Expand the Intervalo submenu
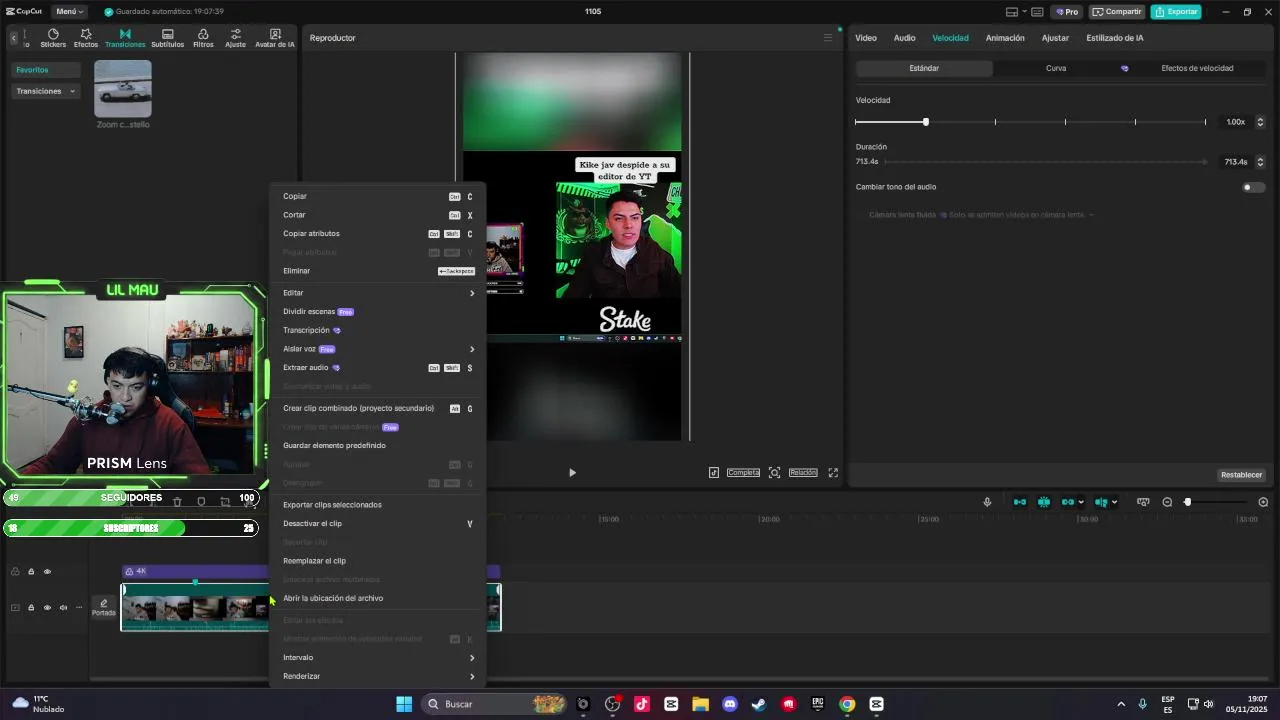Screen dimensions: 1280x720 (x=378, y=657)
